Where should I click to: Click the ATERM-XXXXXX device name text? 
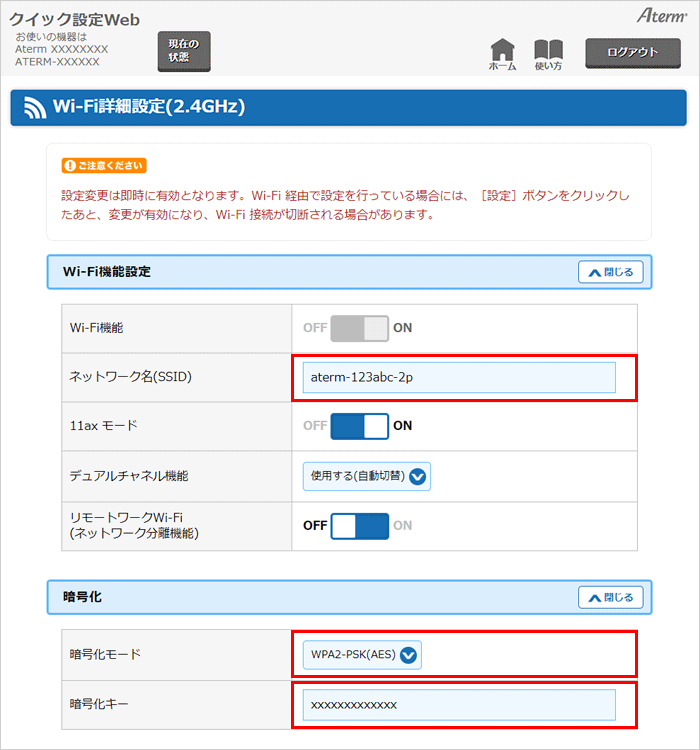tap(57, 62)
